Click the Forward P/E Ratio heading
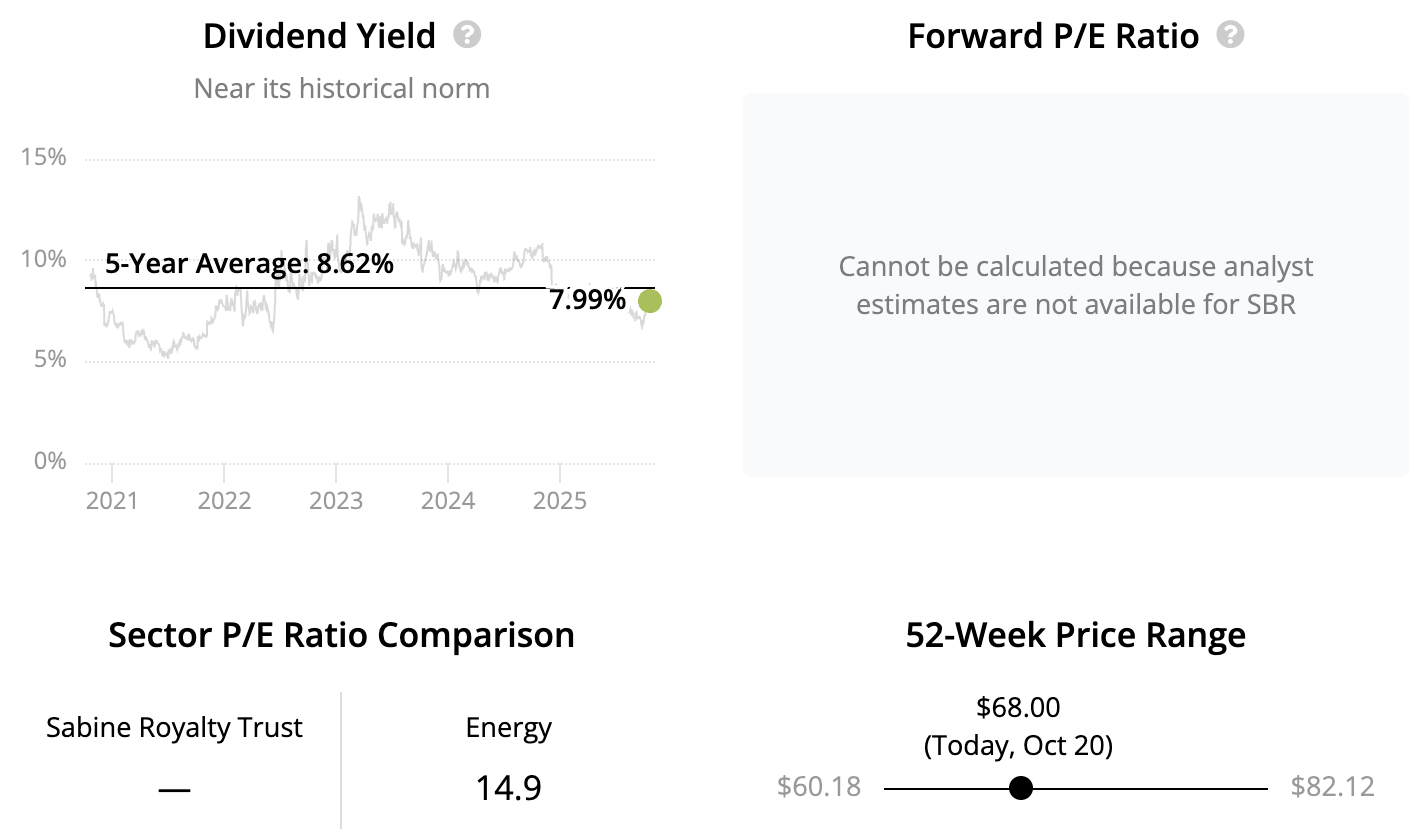This screenshot has width=1424, height=834. click(1053, 37)
